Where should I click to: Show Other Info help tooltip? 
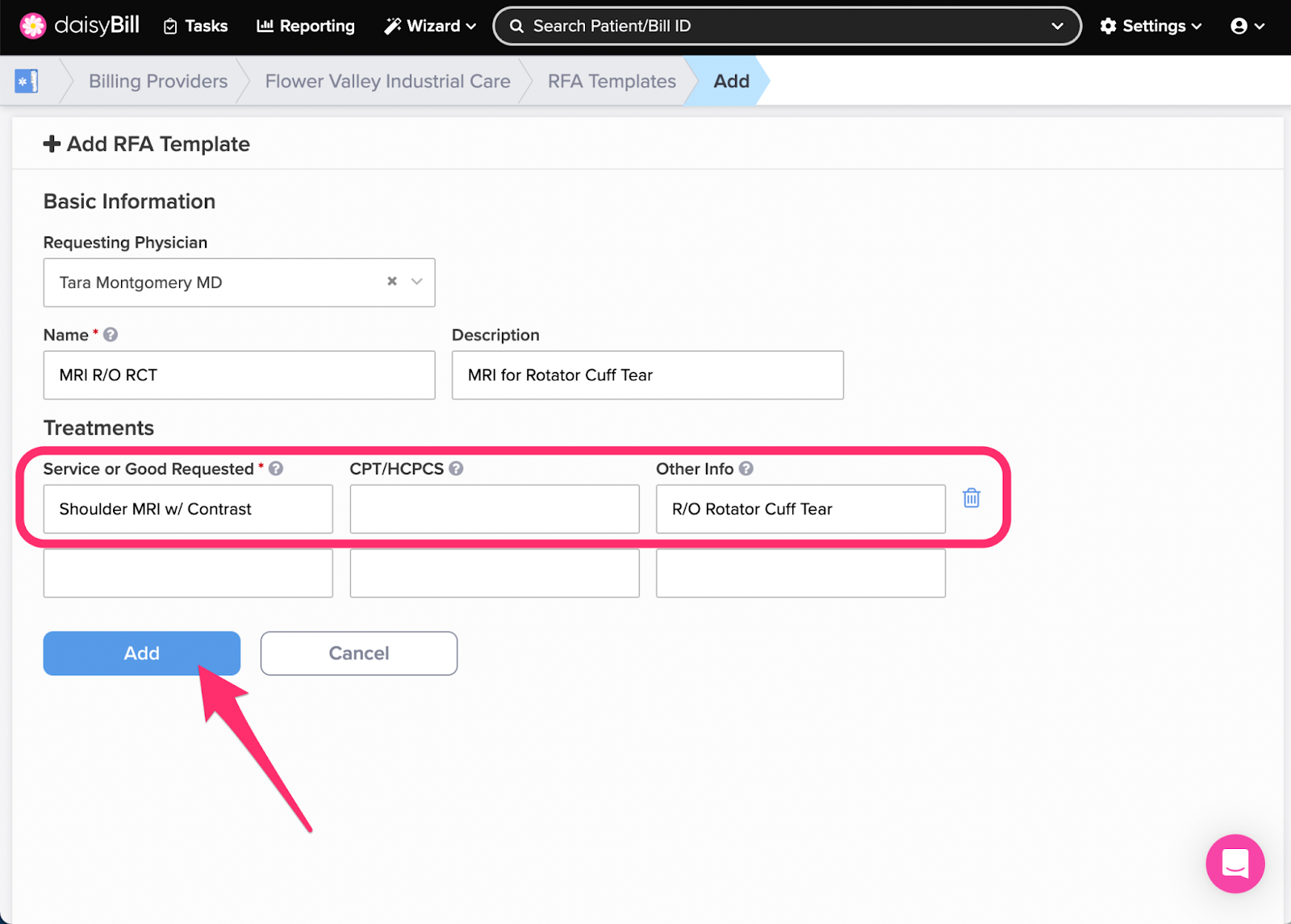coord(746,469)
